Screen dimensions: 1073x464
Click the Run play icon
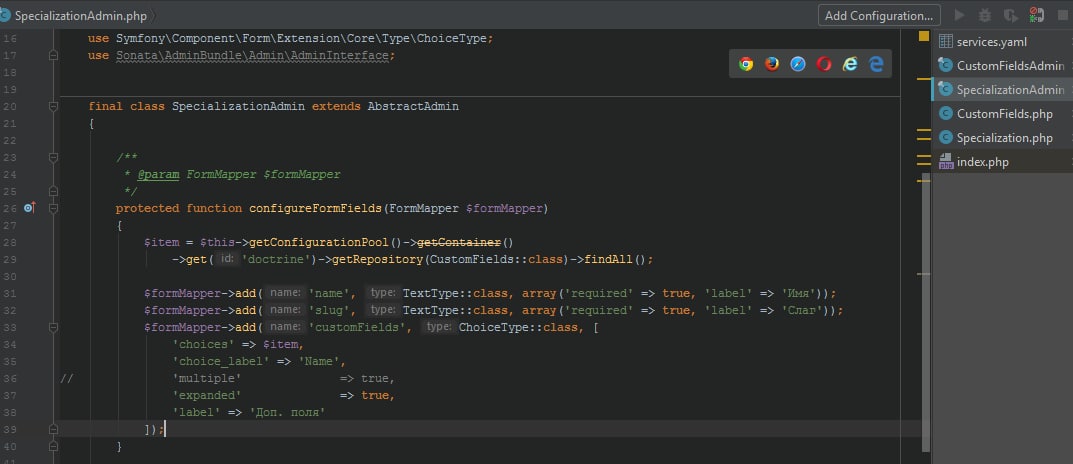point(960,15)
